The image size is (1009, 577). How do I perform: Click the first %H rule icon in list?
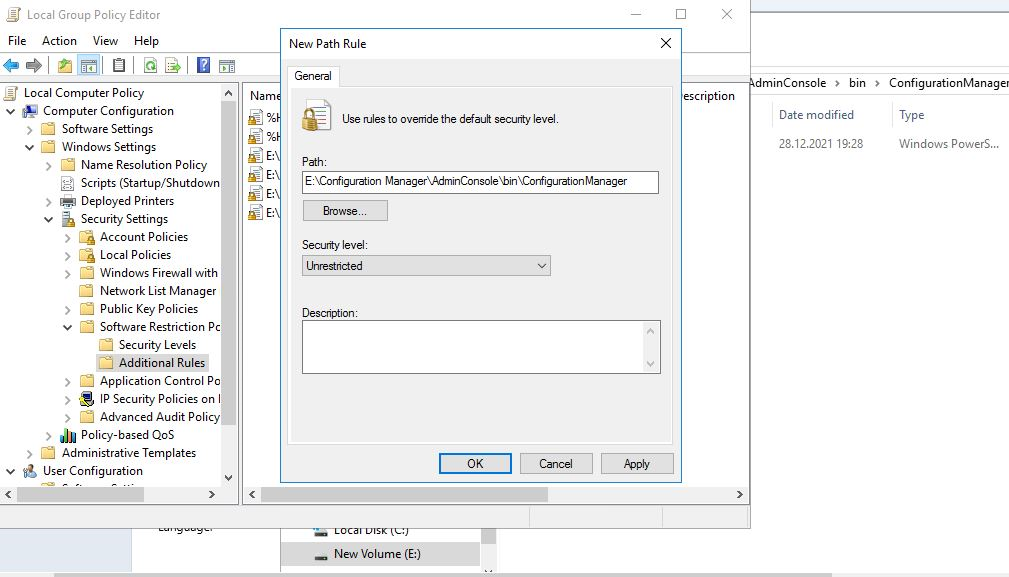[255, 117]
